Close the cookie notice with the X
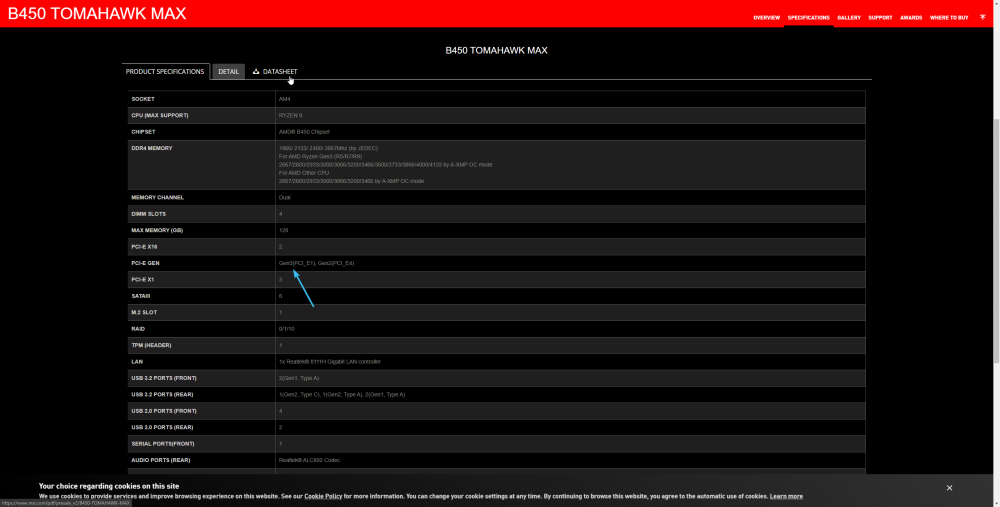 tap(949, 488)
